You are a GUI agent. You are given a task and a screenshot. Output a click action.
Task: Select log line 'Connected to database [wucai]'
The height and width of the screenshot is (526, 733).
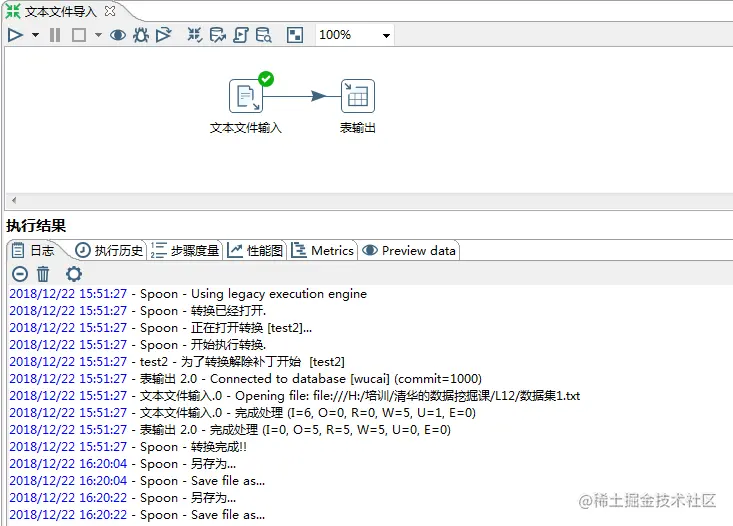(x=245, y=379)
